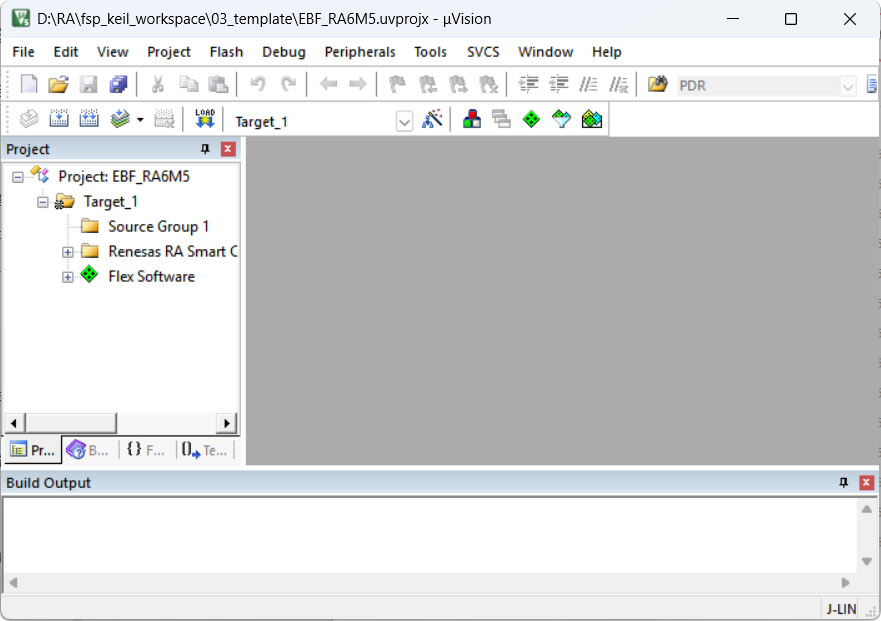Image resolution: width=881 pixels, height=621 pixels.
Task: Click the Unindent selection icon
Action: (558, 84)
